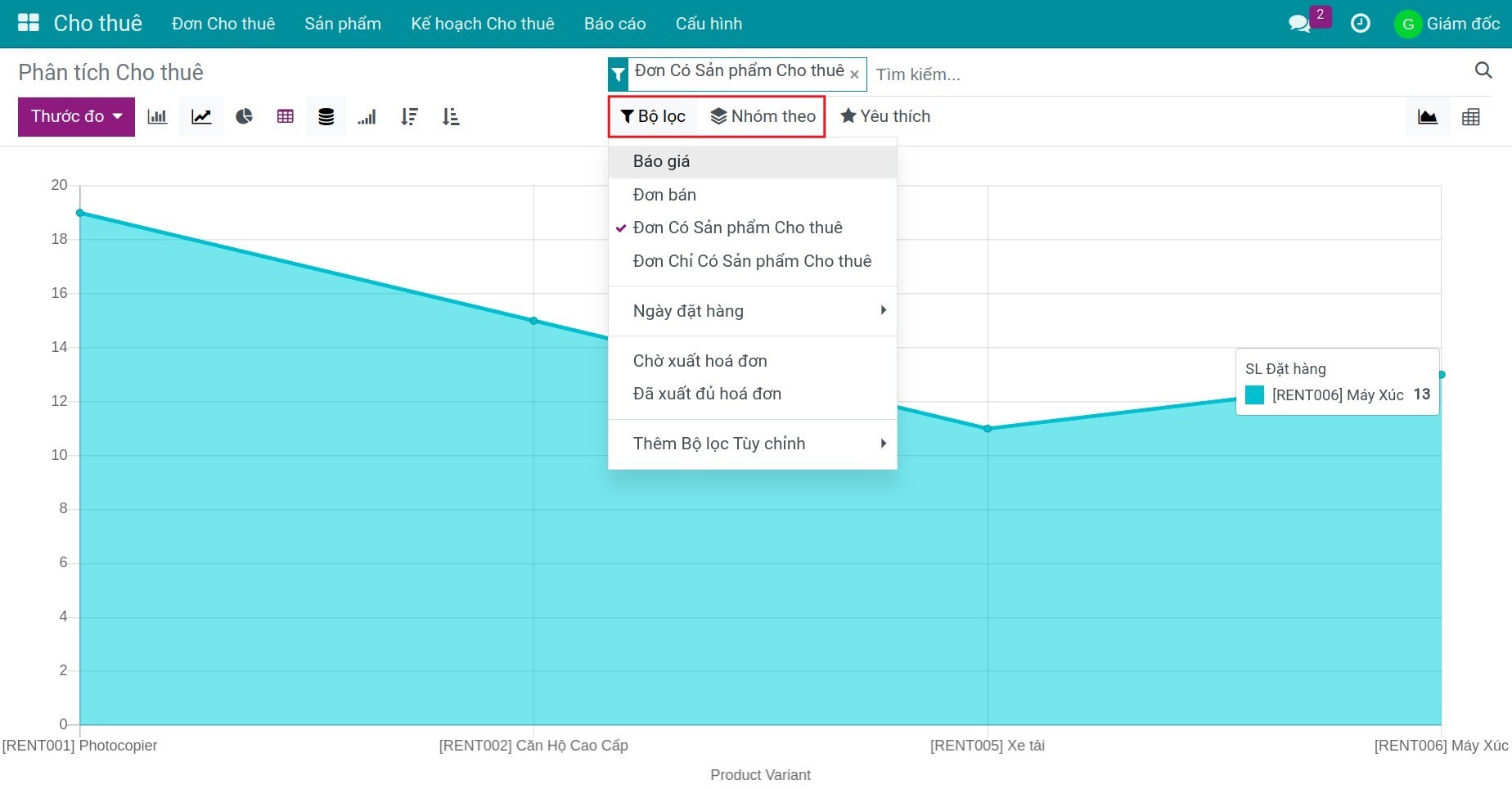Click the [RENT005] Xe tải data point

(x=988, y=429)
